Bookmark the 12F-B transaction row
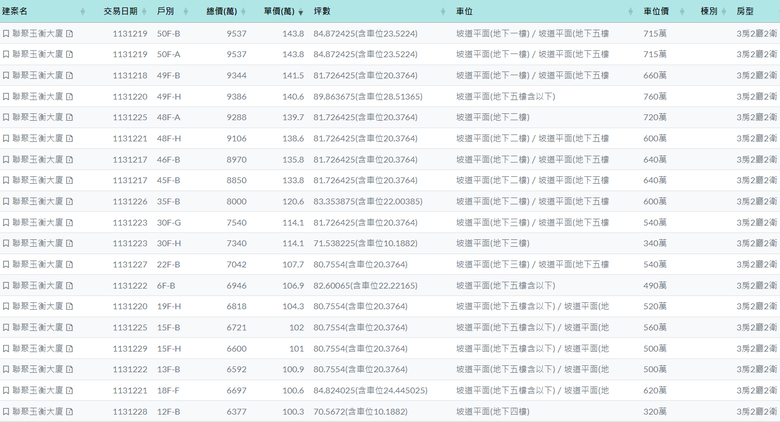 coord(6,412)
